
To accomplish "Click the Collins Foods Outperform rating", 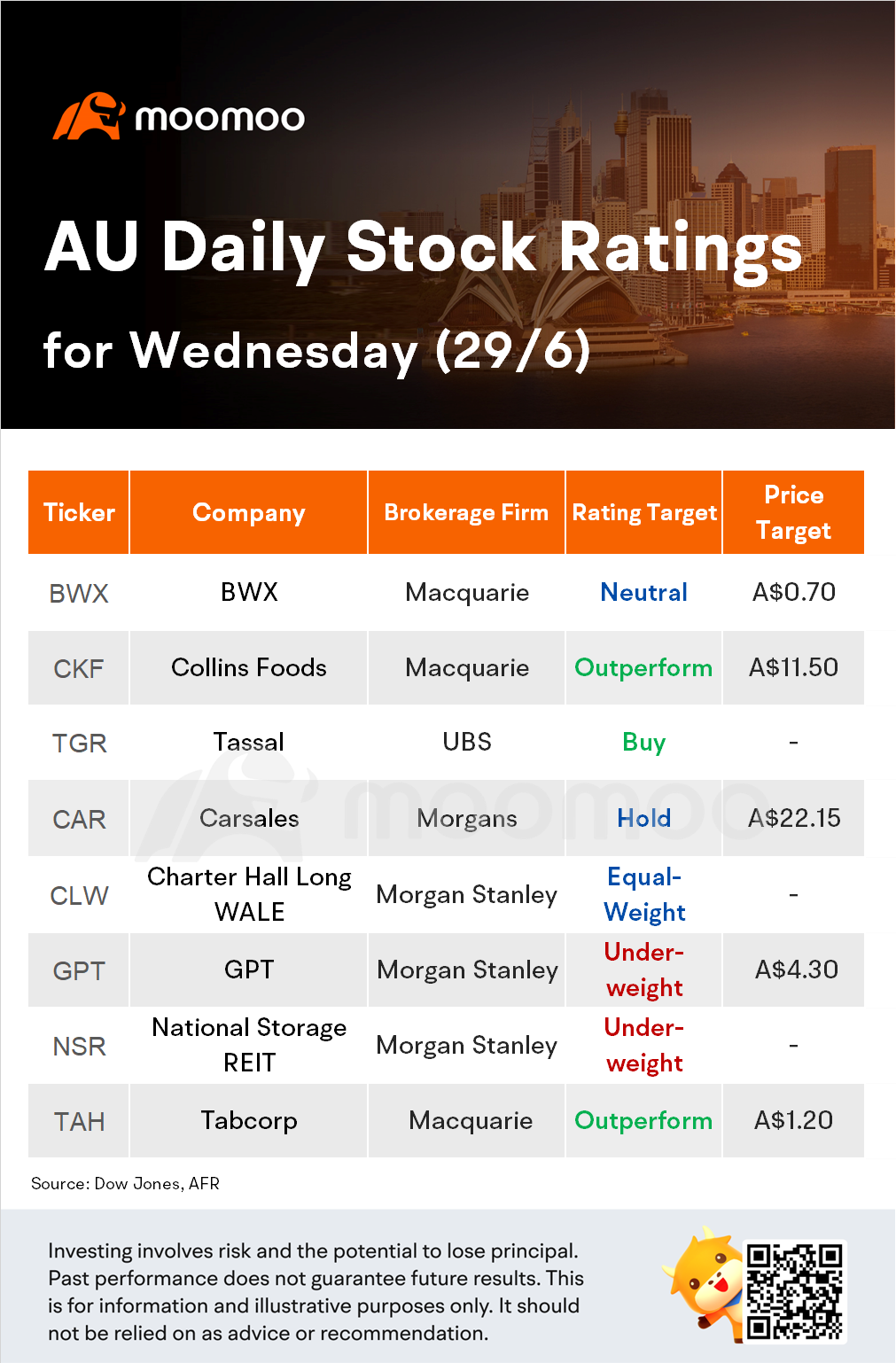I will 644,668.
